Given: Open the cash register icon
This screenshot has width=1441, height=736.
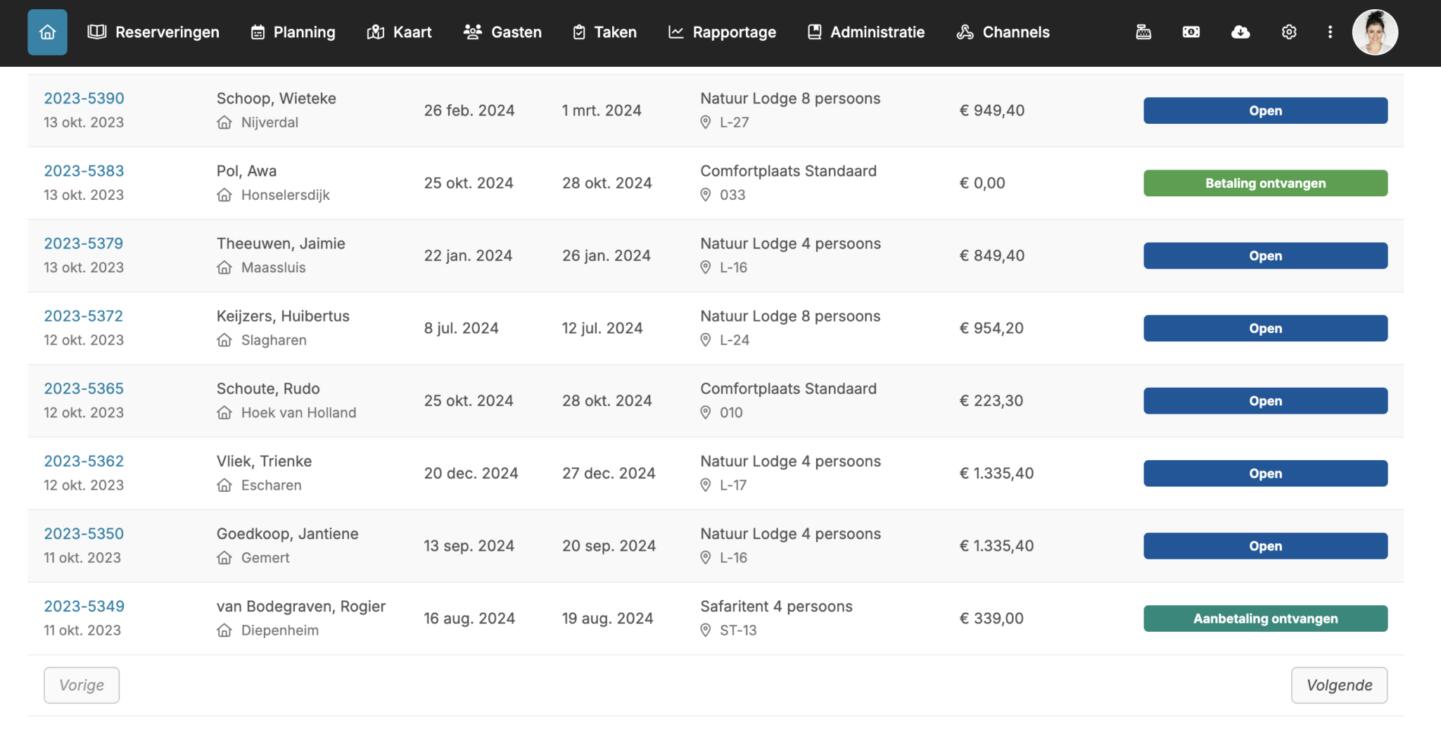Looking at the screenshot, I should 1143,32.
